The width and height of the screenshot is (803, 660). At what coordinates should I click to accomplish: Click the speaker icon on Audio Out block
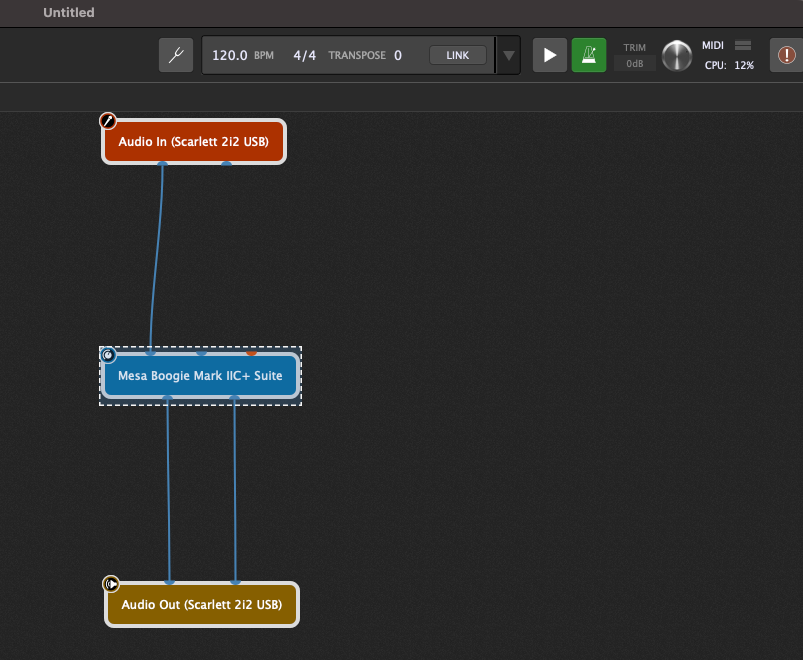coord(111,584)
